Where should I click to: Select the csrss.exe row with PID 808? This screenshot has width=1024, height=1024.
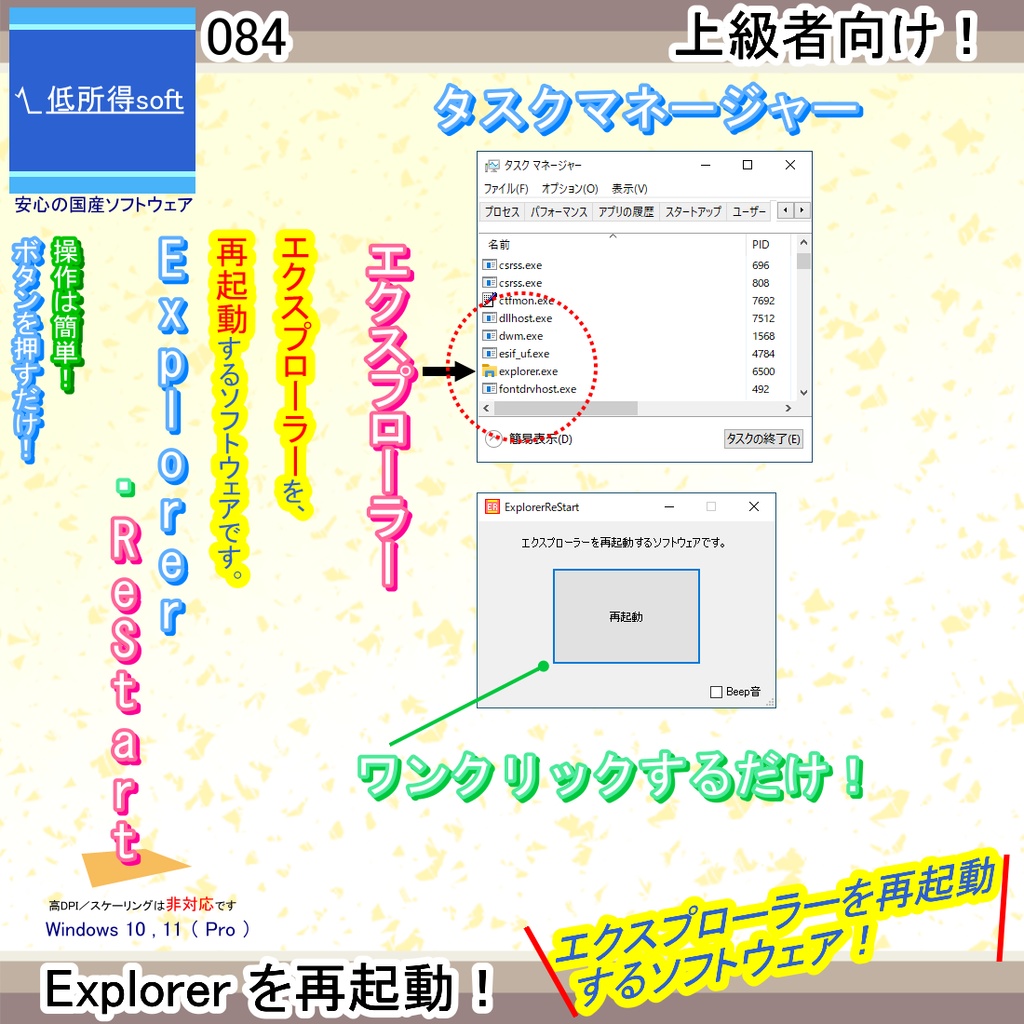coord(637,283)
